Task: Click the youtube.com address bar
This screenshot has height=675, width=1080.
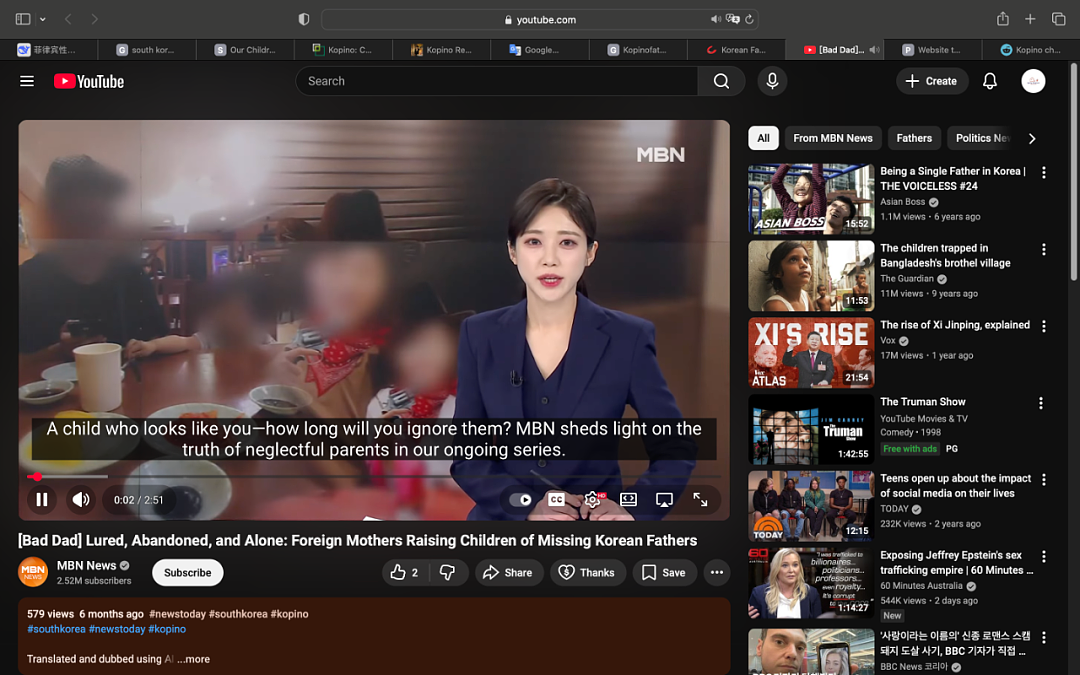Action: pyautogui.click(x=539, y=19)
